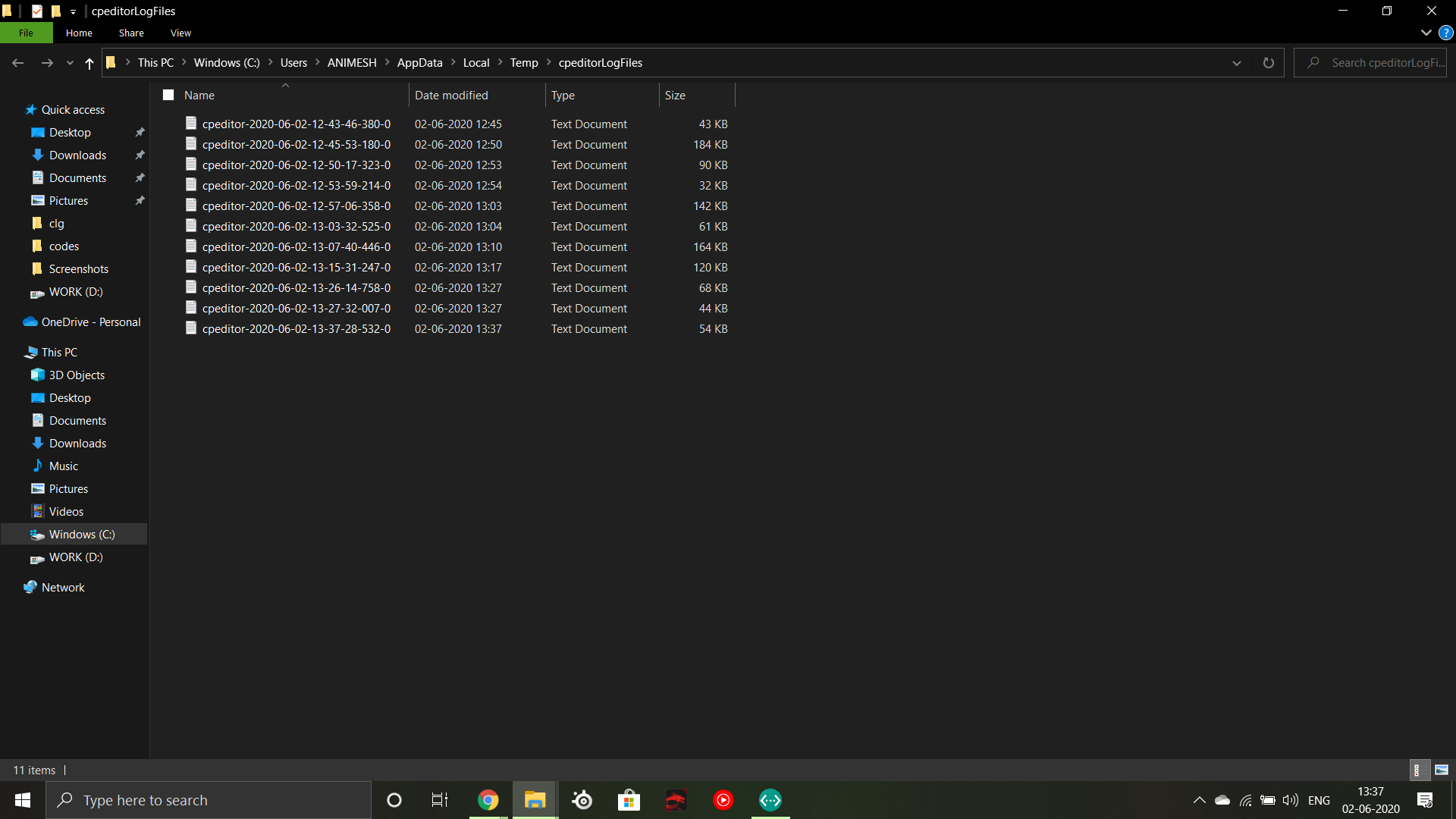Unpin Downloads from Quick access via pin icon
The height and width of the screenshot is (819, 1456).
[x=140, y=155]
